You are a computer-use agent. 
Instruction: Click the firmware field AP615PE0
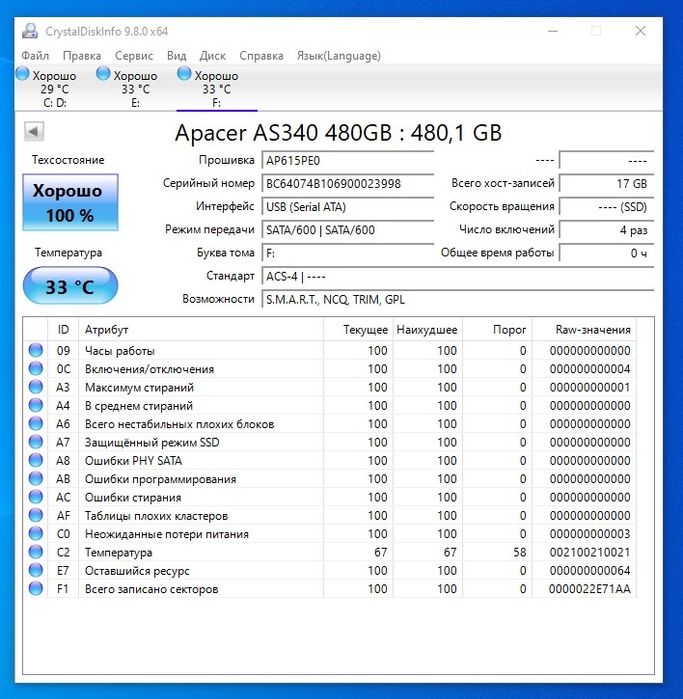click(348, 160)
